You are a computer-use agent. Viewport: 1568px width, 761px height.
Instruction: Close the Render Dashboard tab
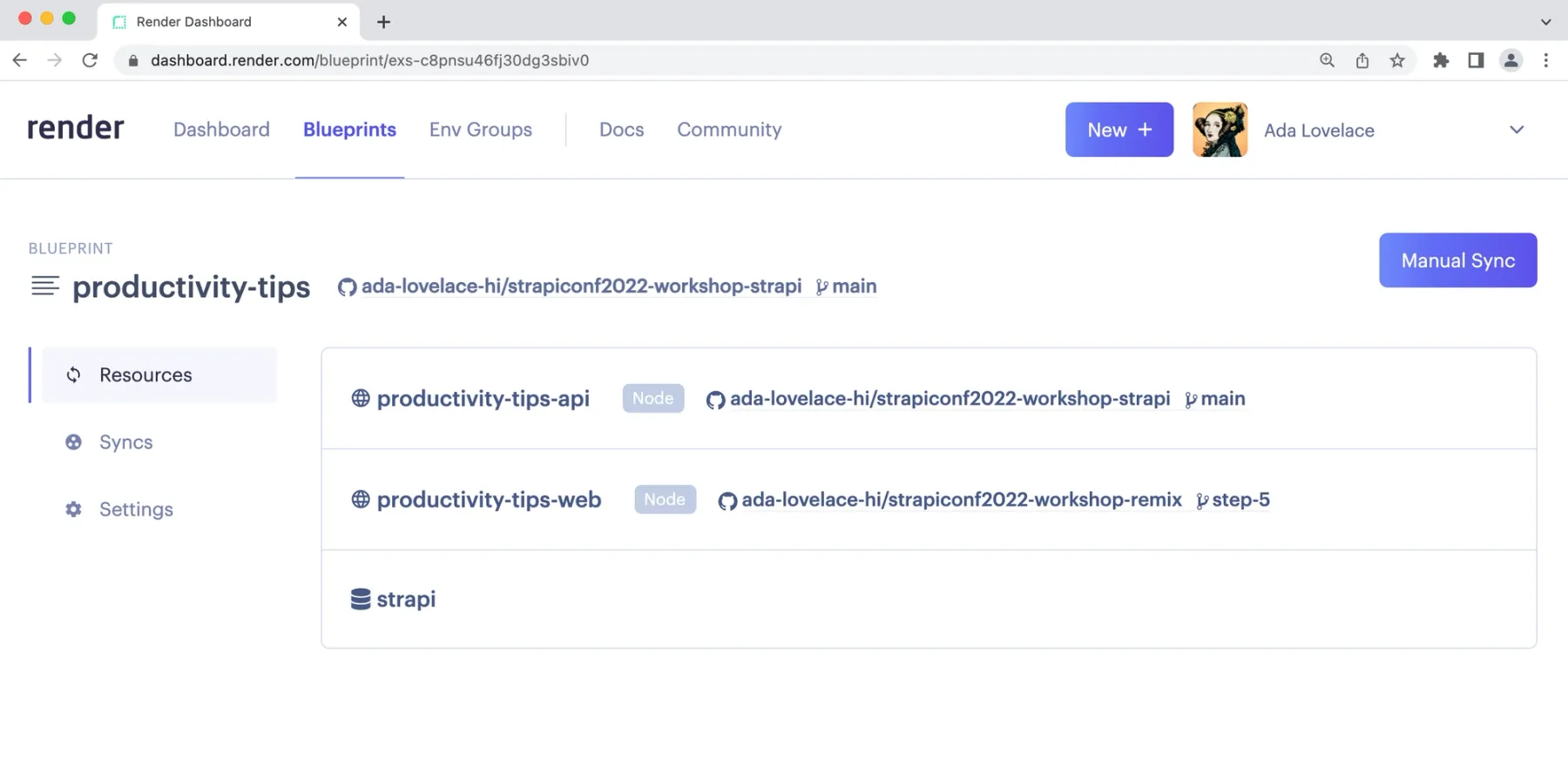[342, 22]
